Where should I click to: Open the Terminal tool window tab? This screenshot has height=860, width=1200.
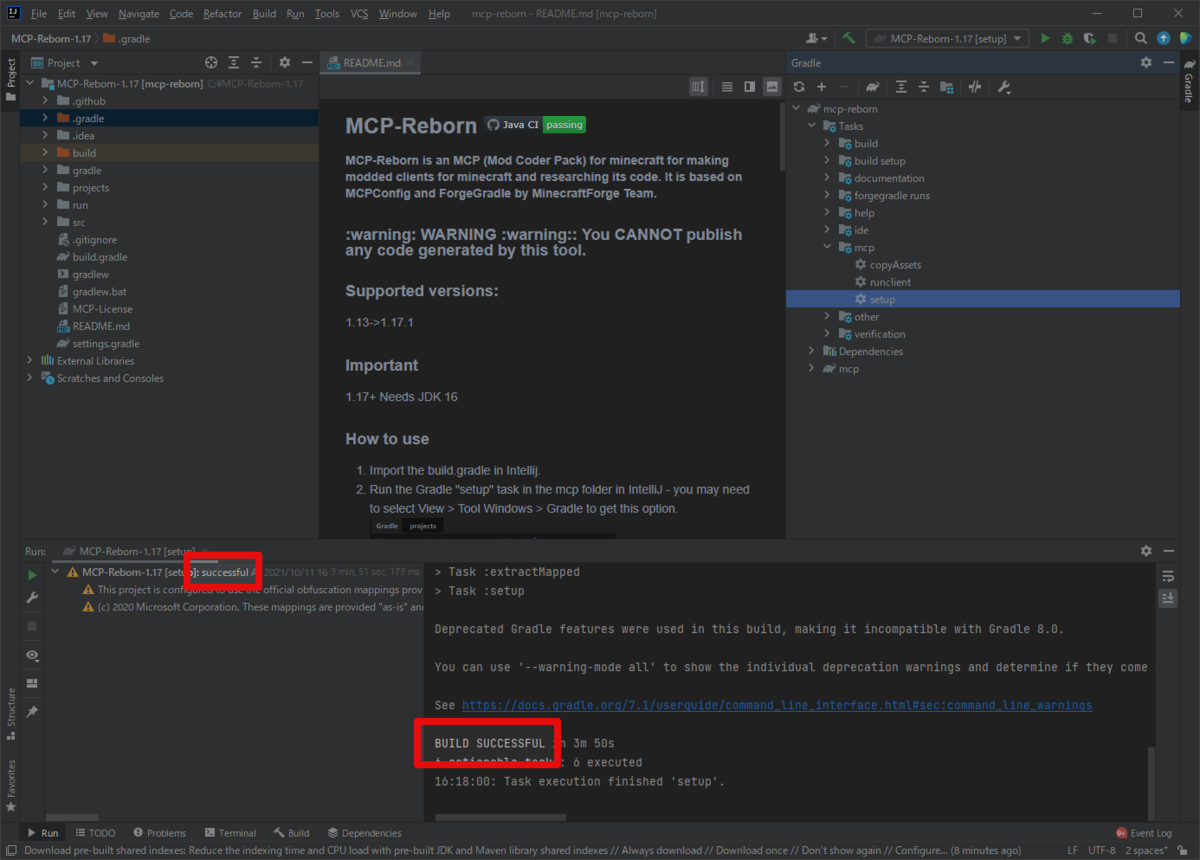(x=230, y=833)
